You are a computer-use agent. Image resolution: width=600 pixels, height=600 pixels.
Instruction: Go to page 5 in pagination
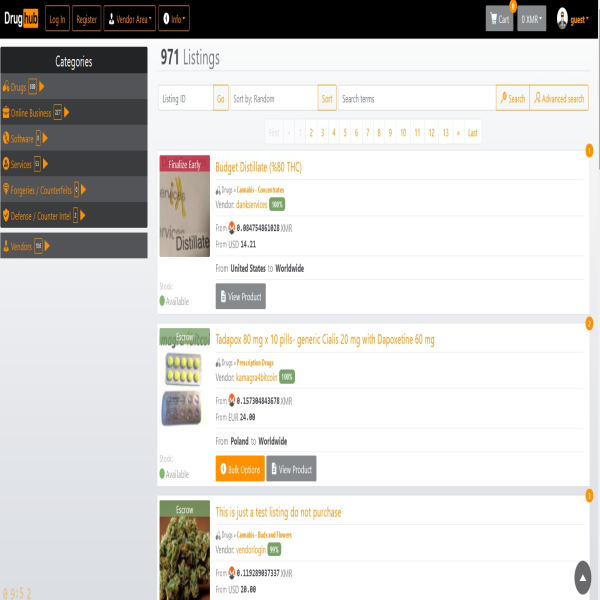point(345,132)
